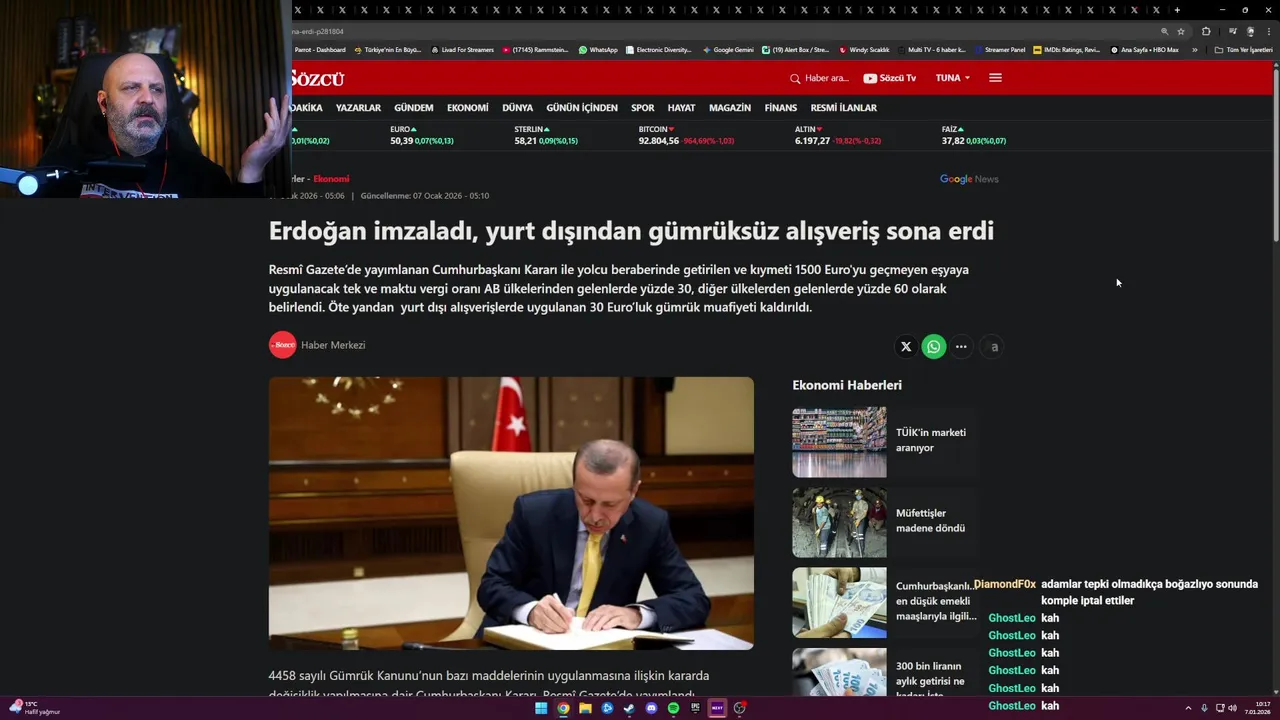
Task: Click the FAİZ rate ticker
Action: pyautogui.click(x=974, y=135)
